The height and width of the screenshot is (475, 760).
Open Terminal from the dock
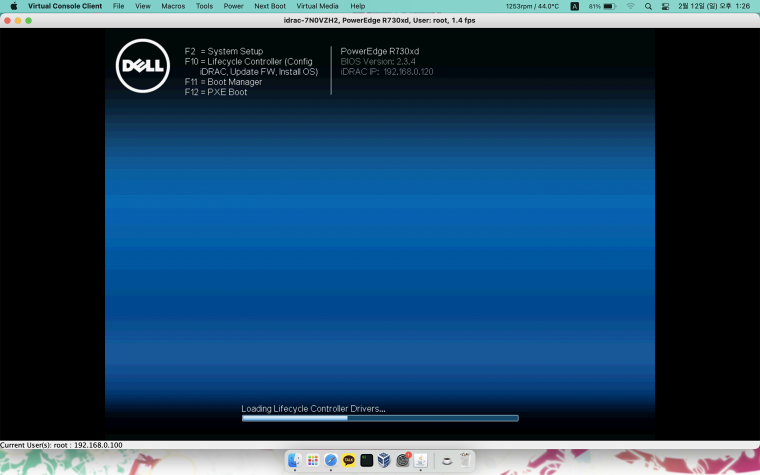pos(366,460)
